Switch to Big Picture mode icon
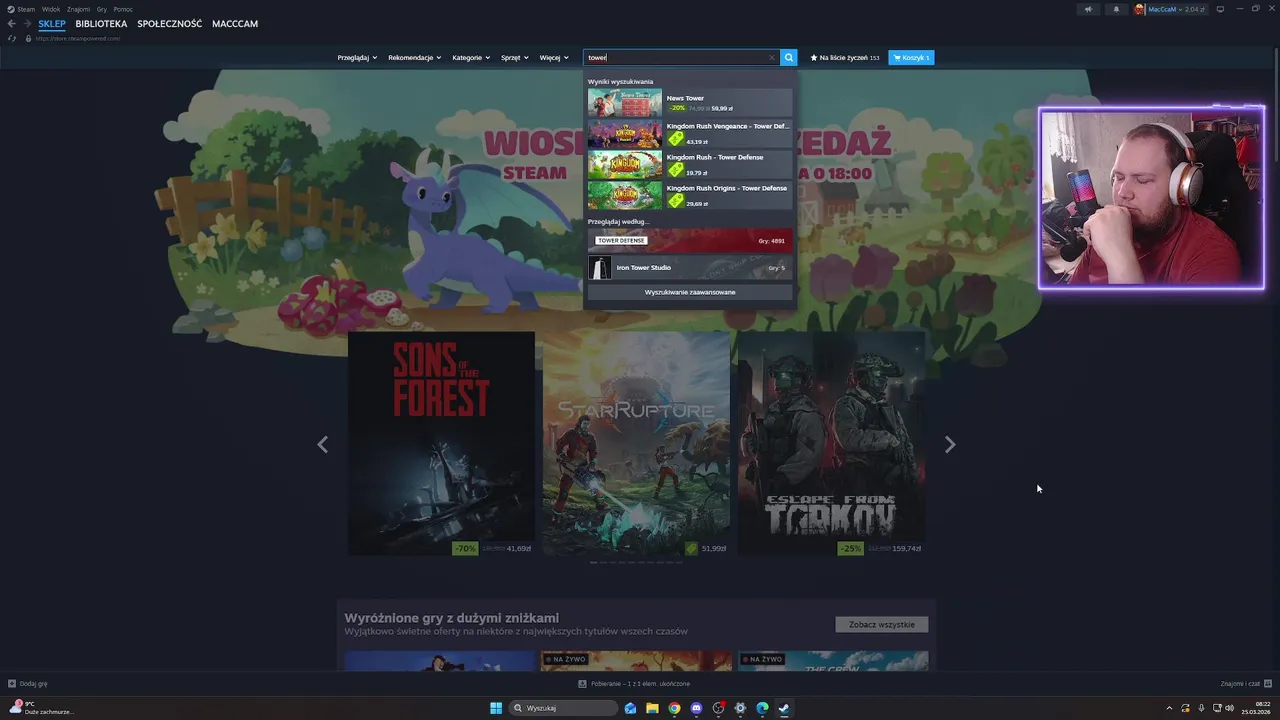 1220,9
